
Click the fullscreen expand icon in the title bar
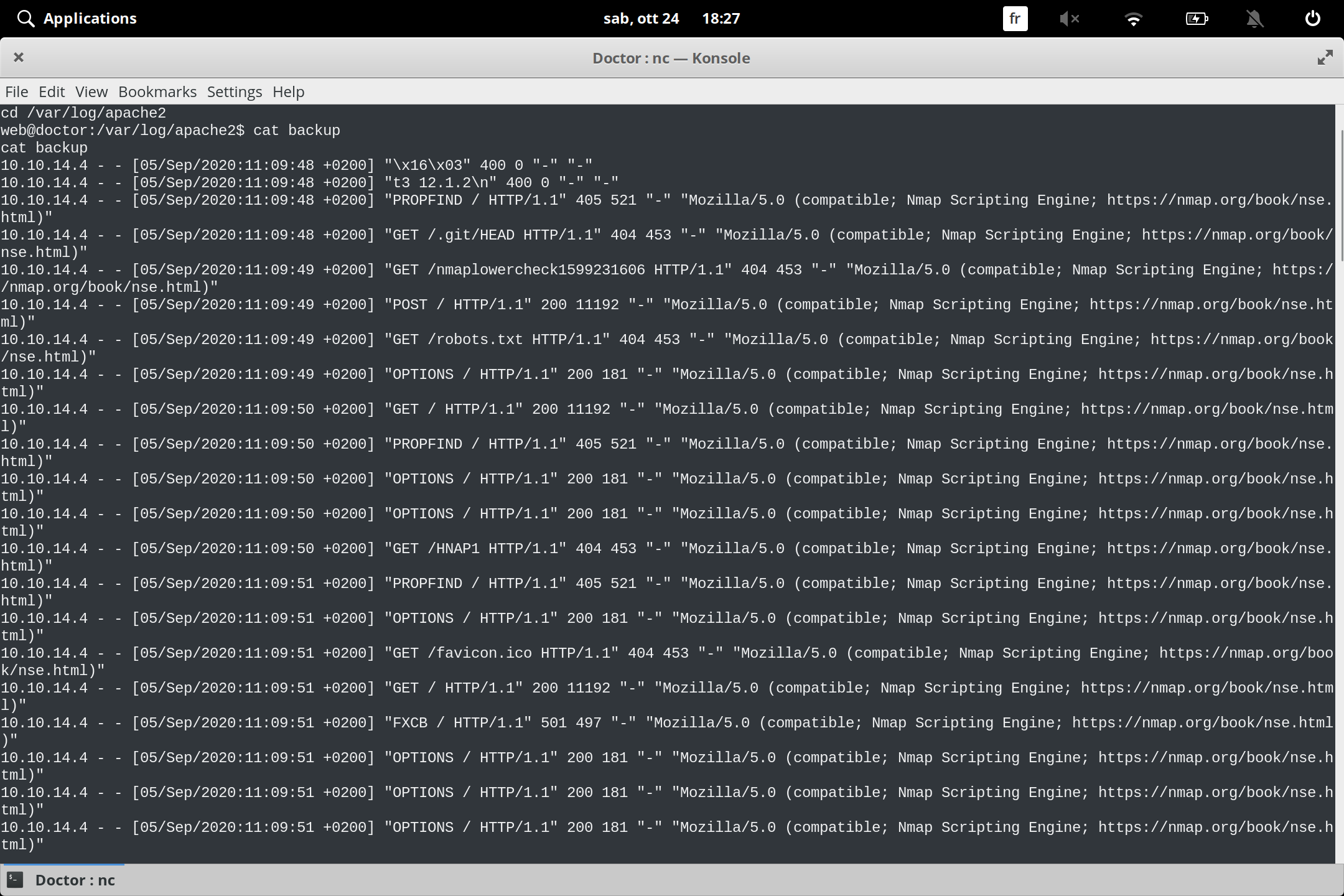point(1325,57)
